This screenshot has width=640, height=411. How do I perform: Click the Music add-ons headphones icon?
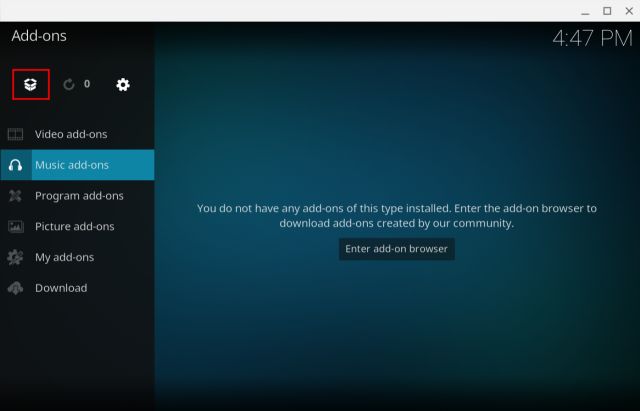coord(16,165)
